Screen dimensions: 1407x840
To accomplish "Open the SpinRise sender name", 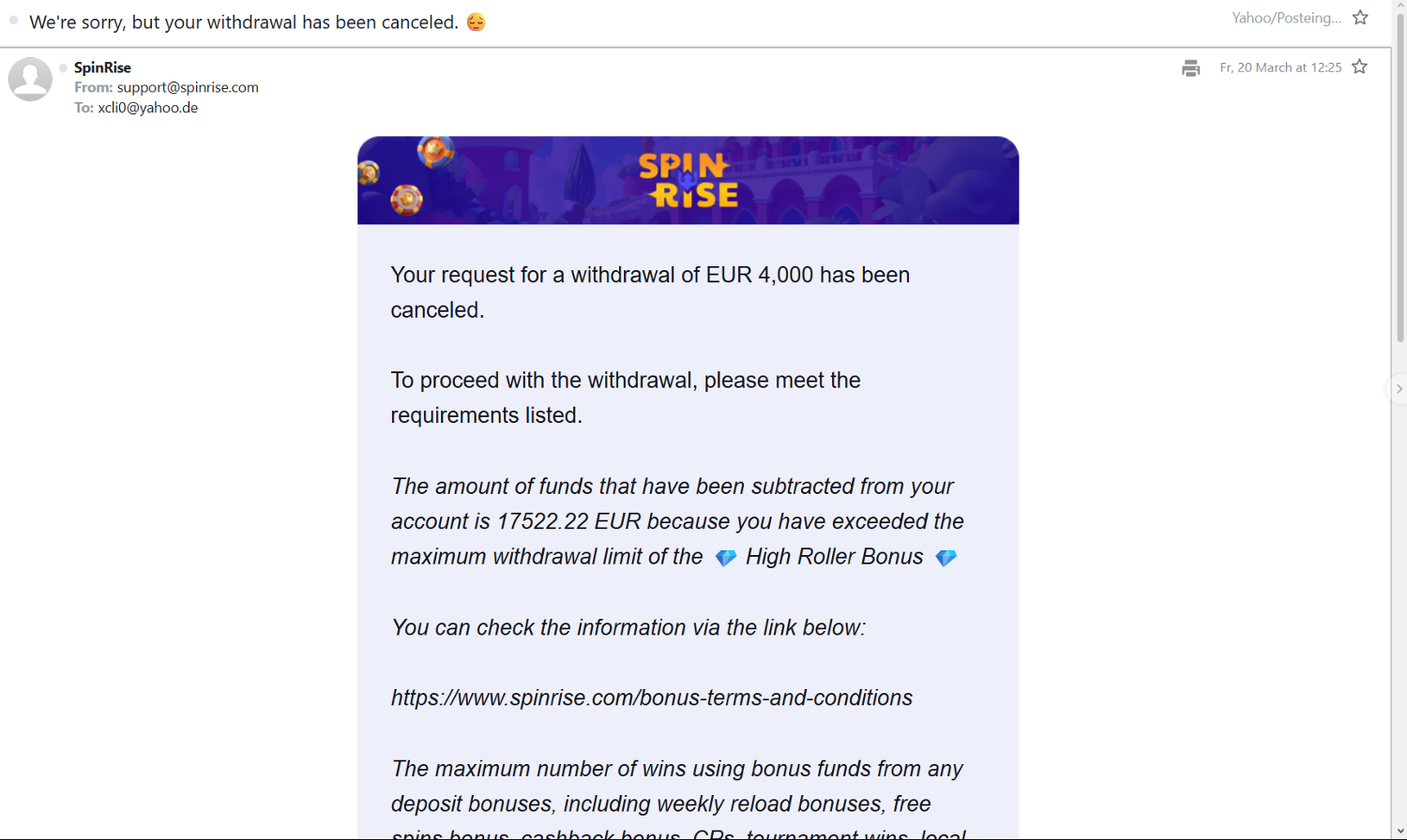I will (102, 67).
